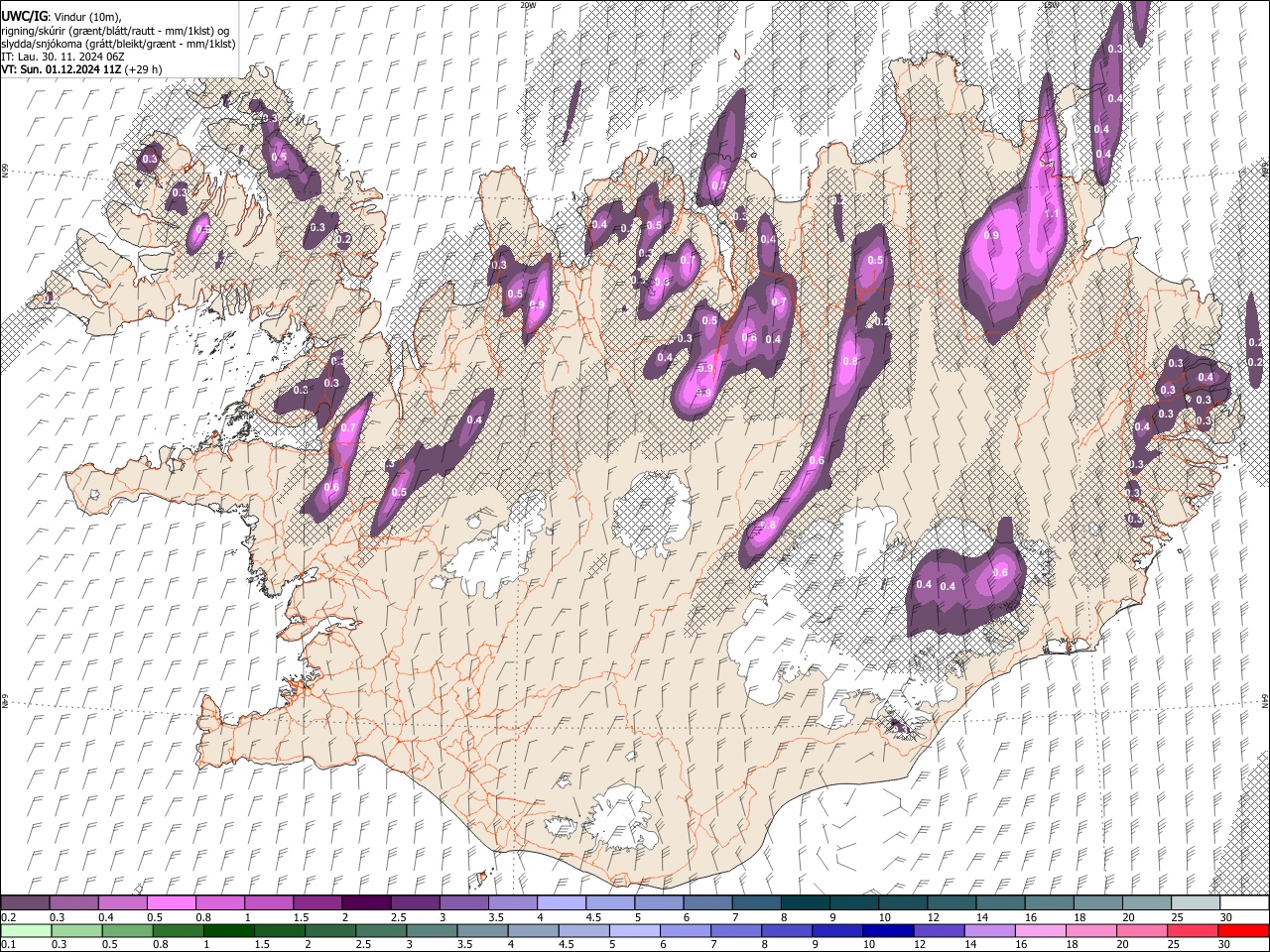
Task: Click rain scale swatch between 0.1 and 0.3
Action: tap(25, 930)
